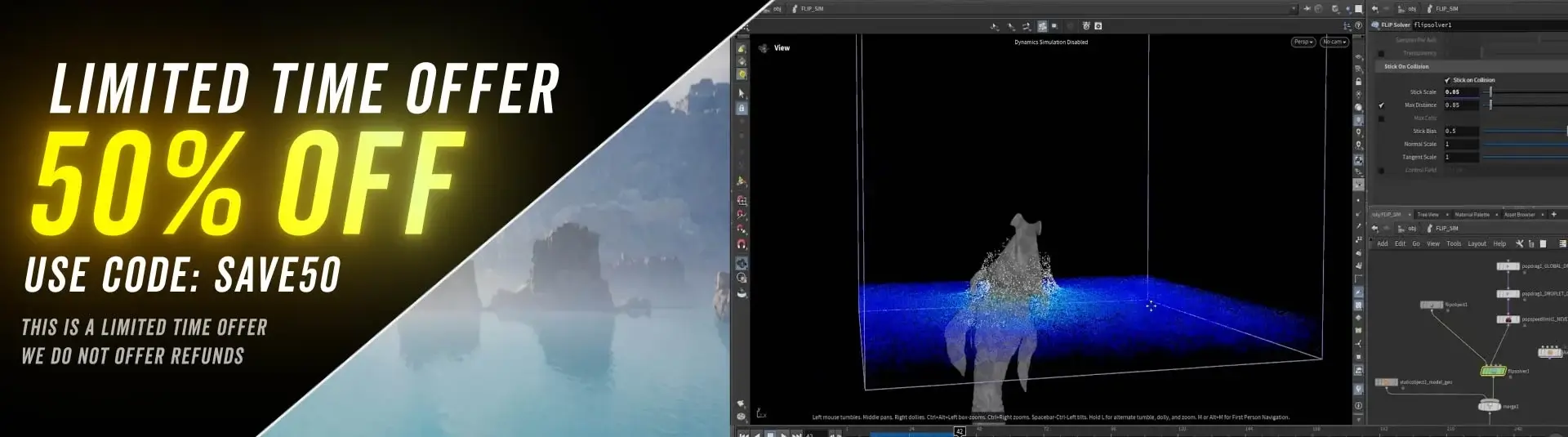Toggle the disabled Max Cells checkbox
The image size is (1568, 437).
pyautogui.click(x=1381, y=118)
